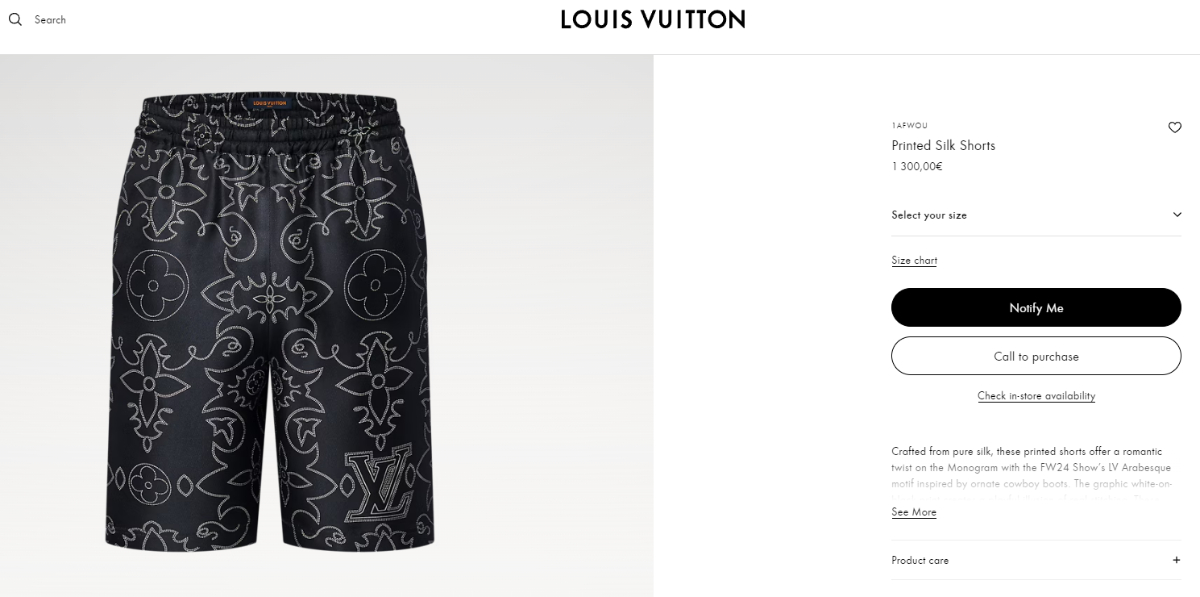Image resolution: width=1200 pixels, height=597 pixels.
Task: Click the magnifying glass search icon
Action: tap(15, 19)
